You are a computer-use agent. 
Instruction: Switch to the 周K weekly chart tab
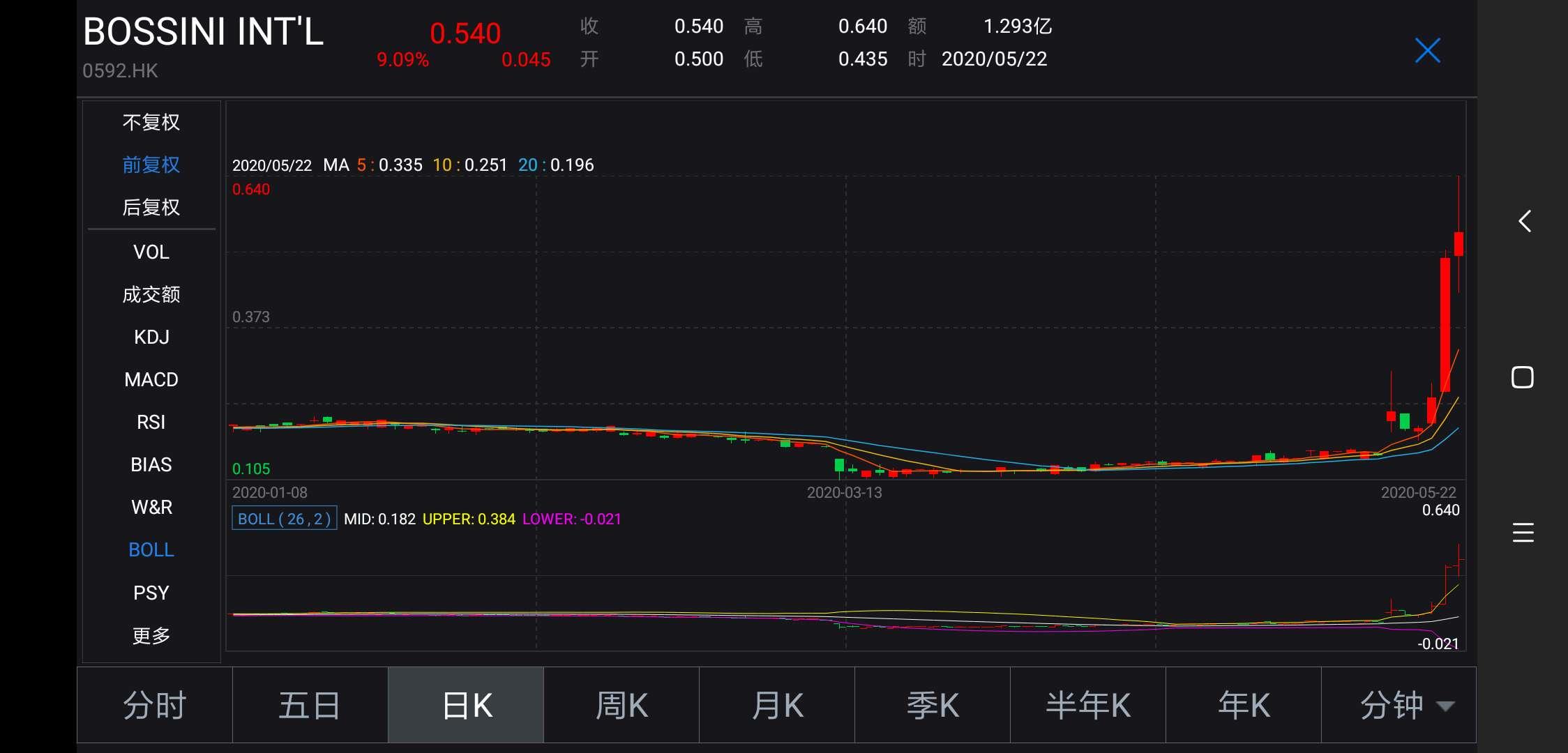tap(621, 705)
